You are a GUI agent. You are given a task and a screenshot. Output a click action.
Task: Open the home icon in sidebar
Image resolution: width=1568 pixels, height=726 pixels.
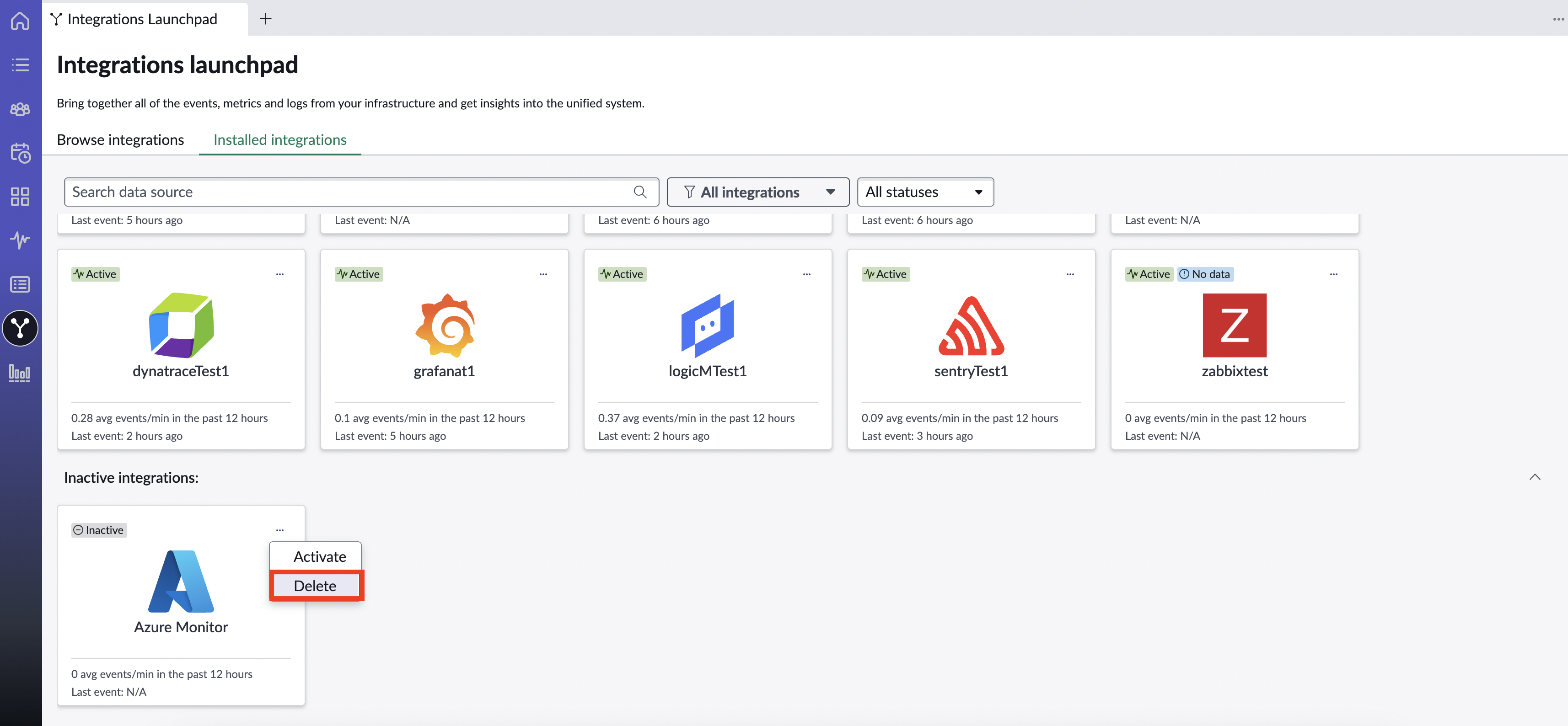[x=20, y=21]
